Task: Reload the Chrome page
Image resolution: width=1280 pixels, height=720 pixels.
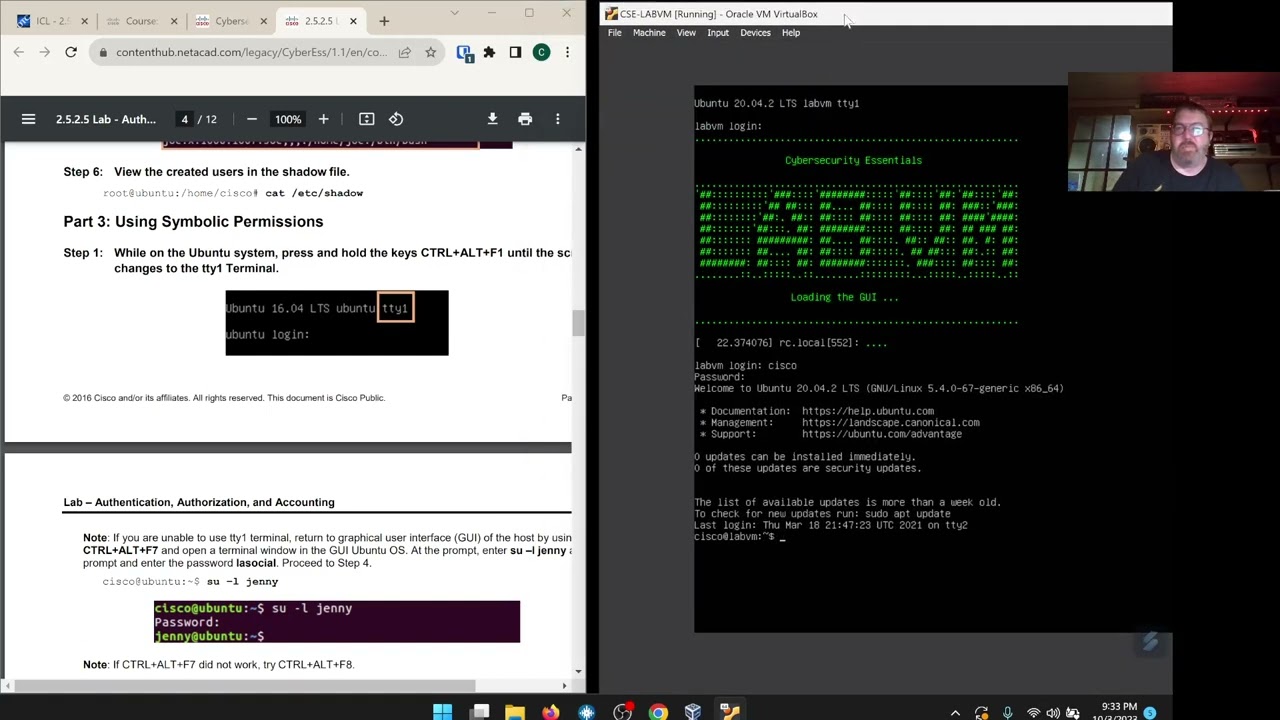Action: 71,52
